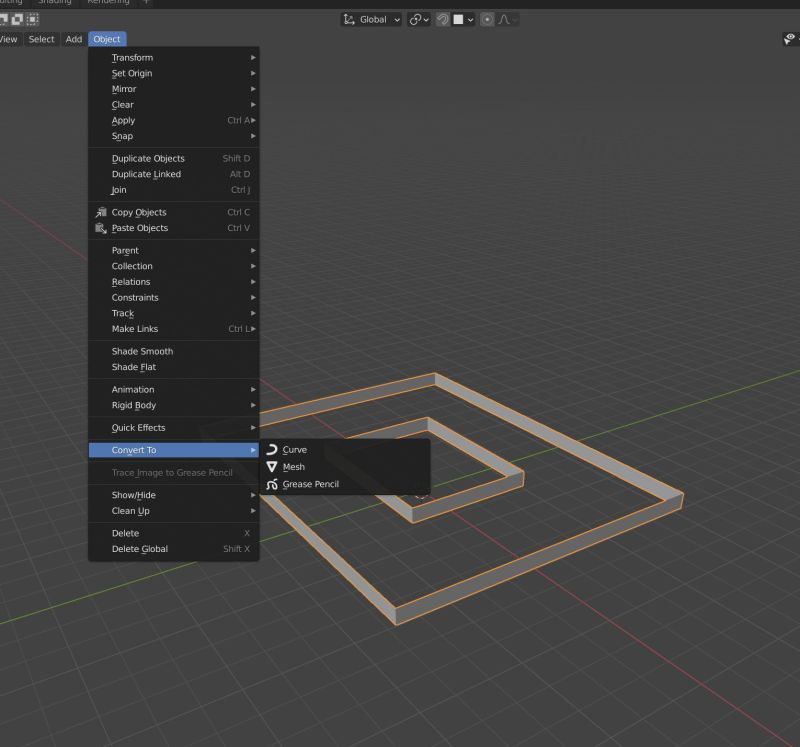
Task: Click the Copy Objects clipboard icon
Action: pos(101,212)
